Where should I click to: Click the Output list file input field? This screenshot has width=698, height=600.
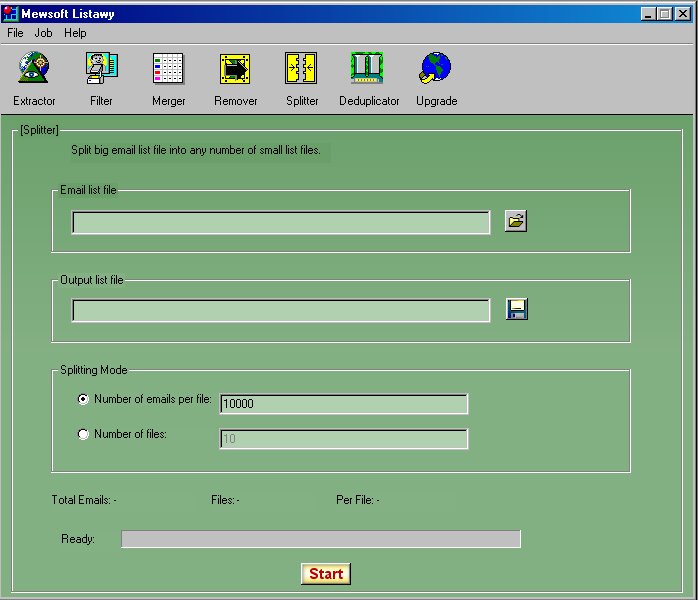coord(281,310)
